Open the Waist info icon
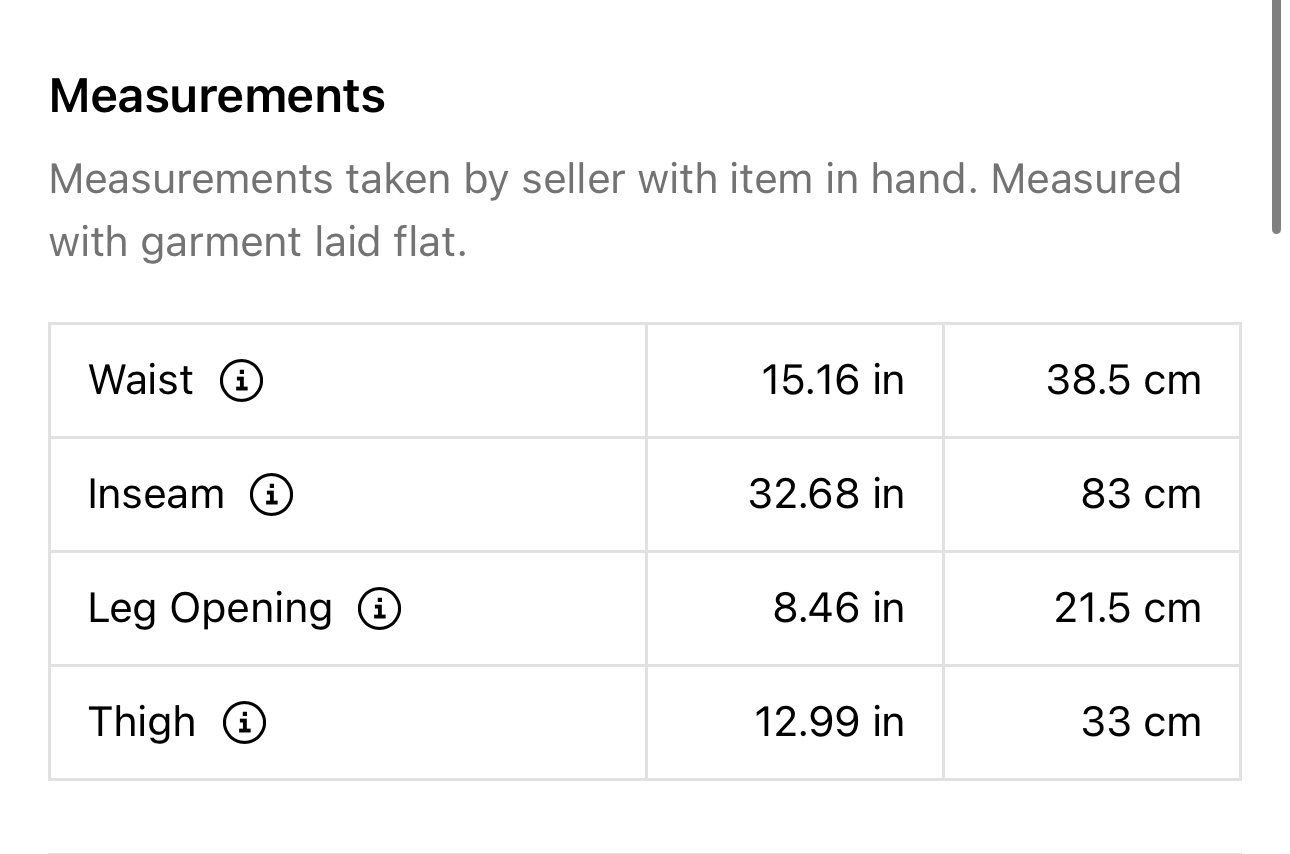1290x854 pixels. coord(241,381)
